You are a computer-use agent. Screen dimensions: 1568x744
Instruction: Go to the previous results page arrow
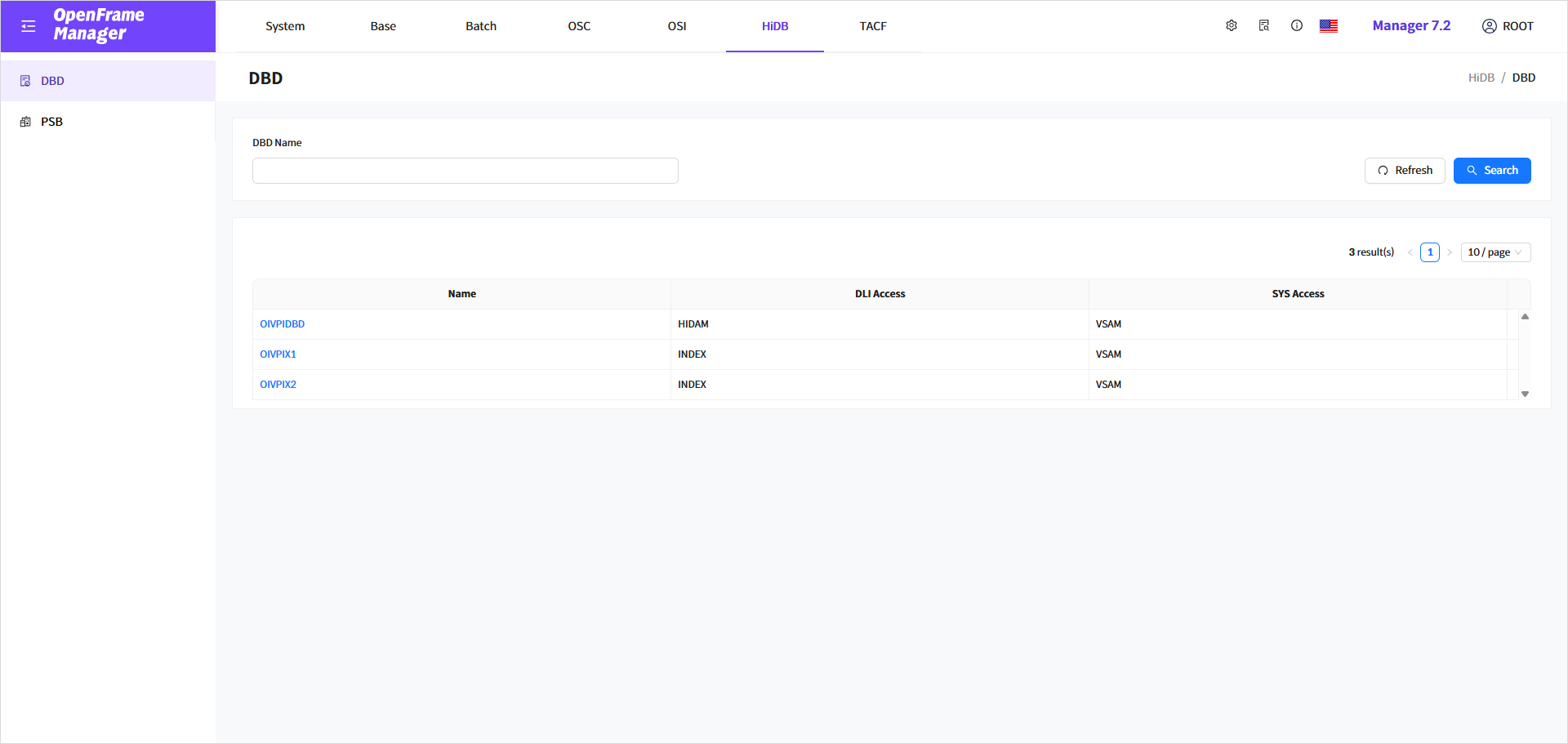coord(1410,252)
